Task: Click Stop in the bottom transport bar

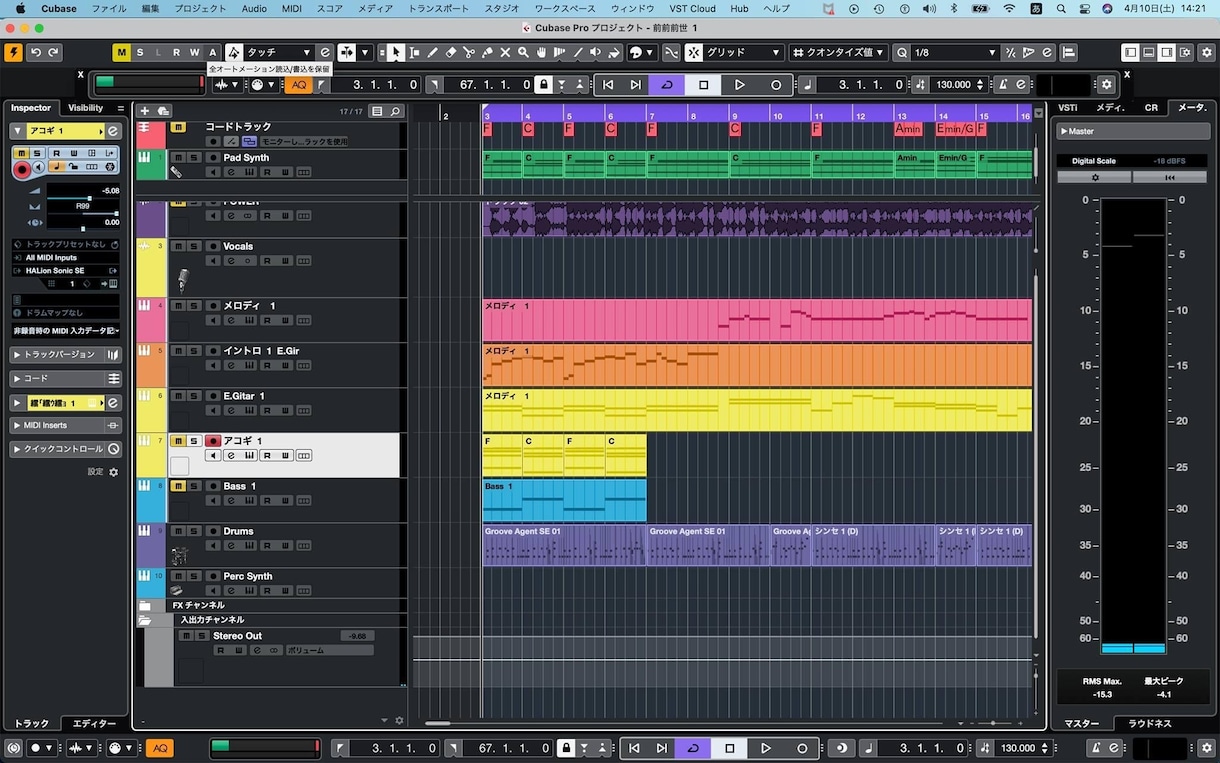Action: click(x=729, y=748)
